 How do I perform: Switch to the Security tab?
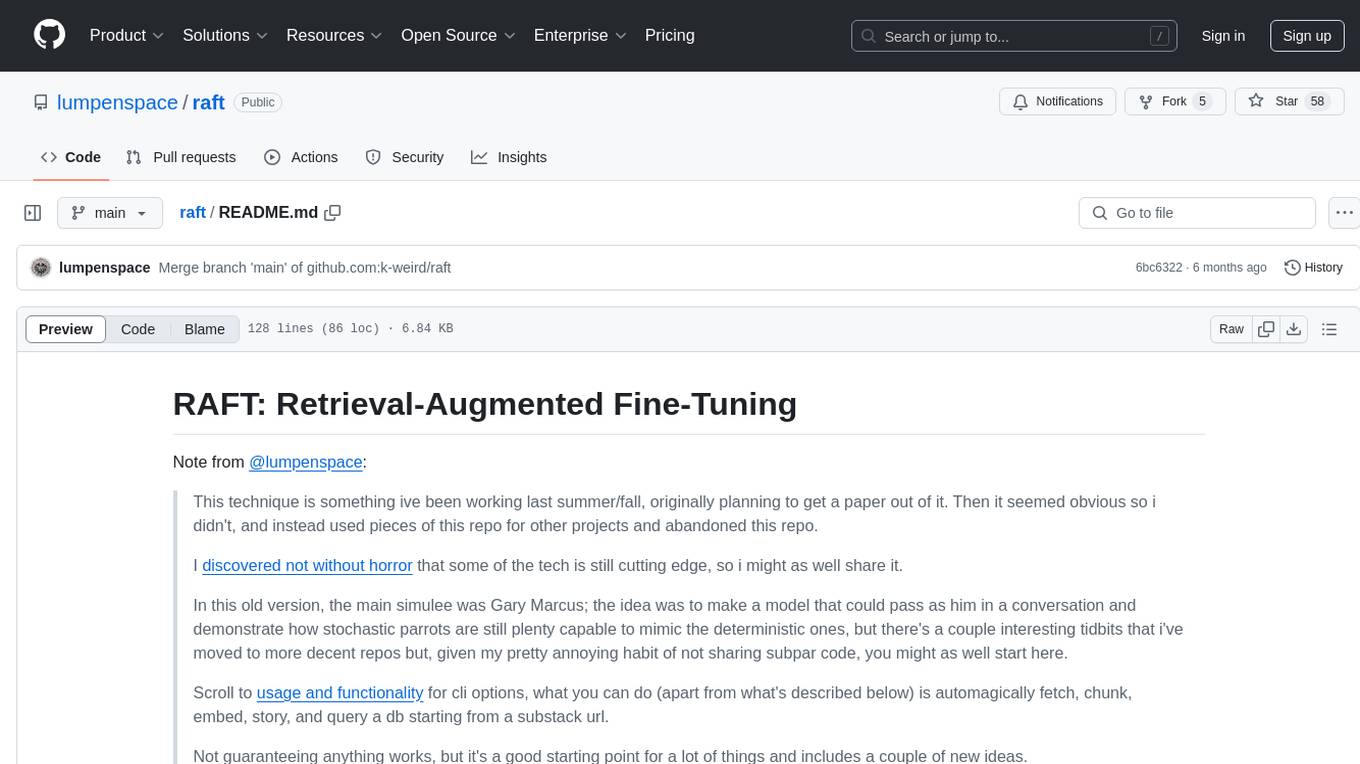tap(404, 157)
